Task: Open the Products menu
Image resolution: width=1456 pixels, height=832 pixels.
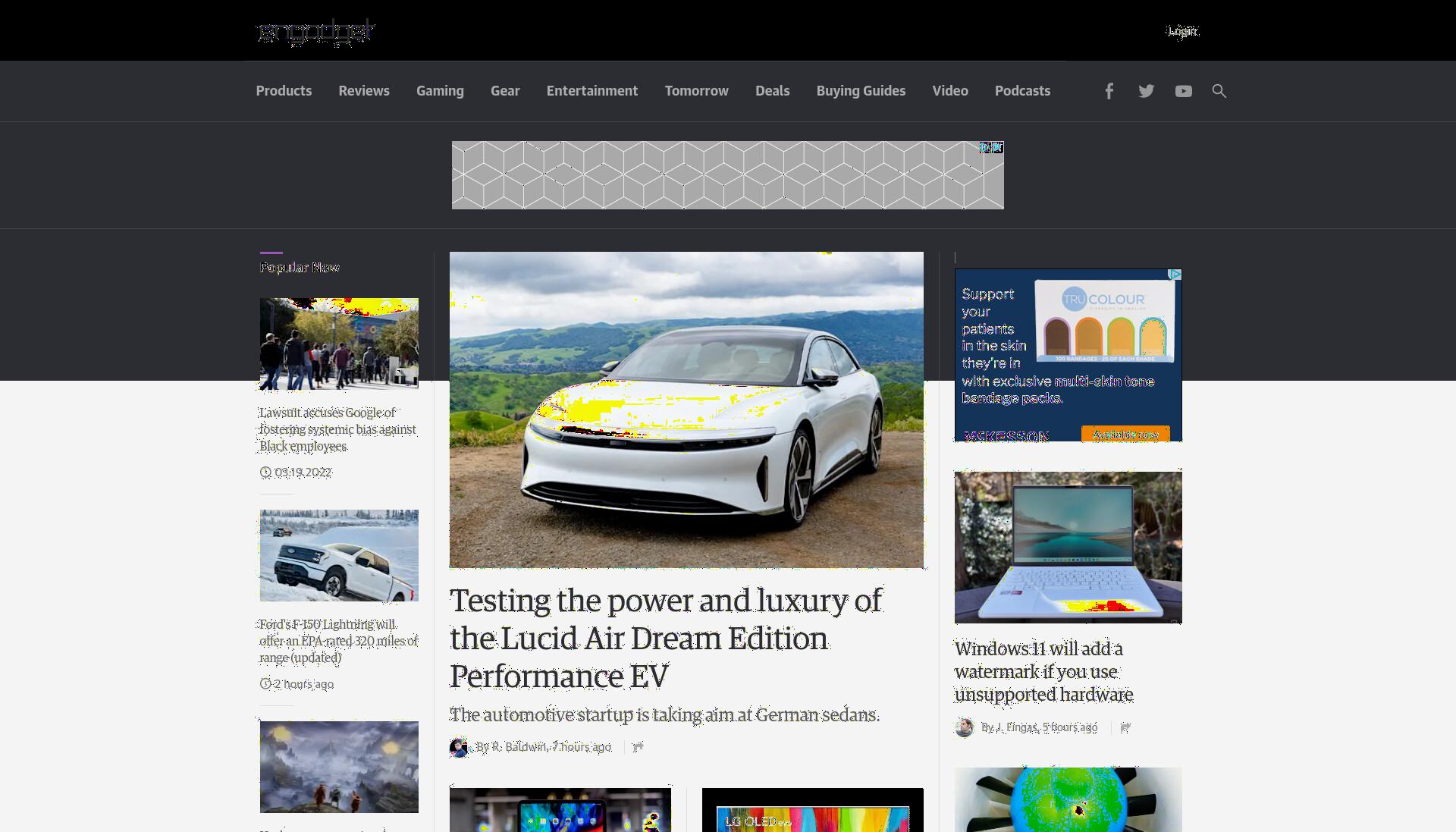Action: pyautogui.click(x=284, y=91)
